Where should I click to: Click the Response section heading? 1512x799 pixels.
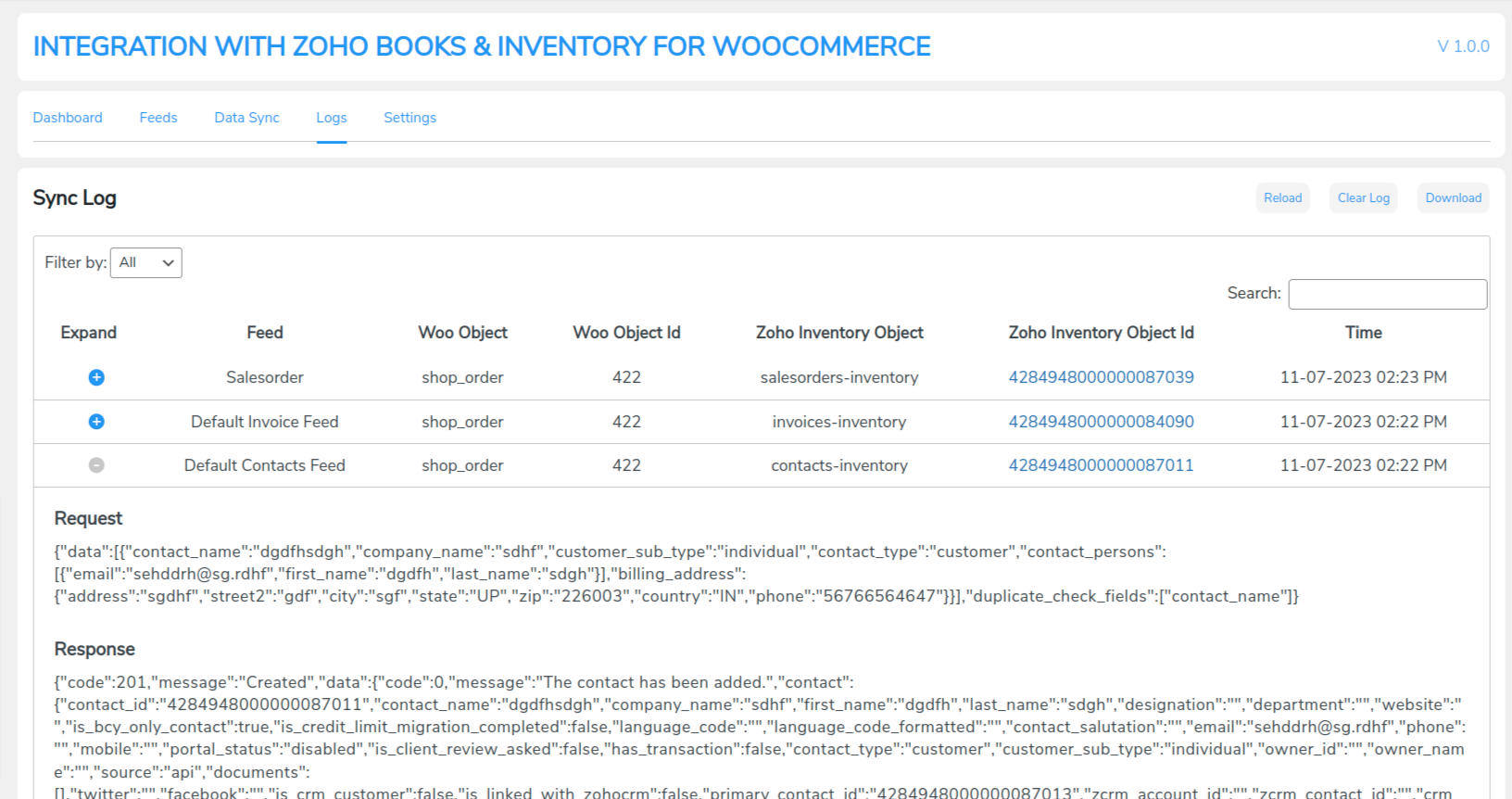coord(94,649)
